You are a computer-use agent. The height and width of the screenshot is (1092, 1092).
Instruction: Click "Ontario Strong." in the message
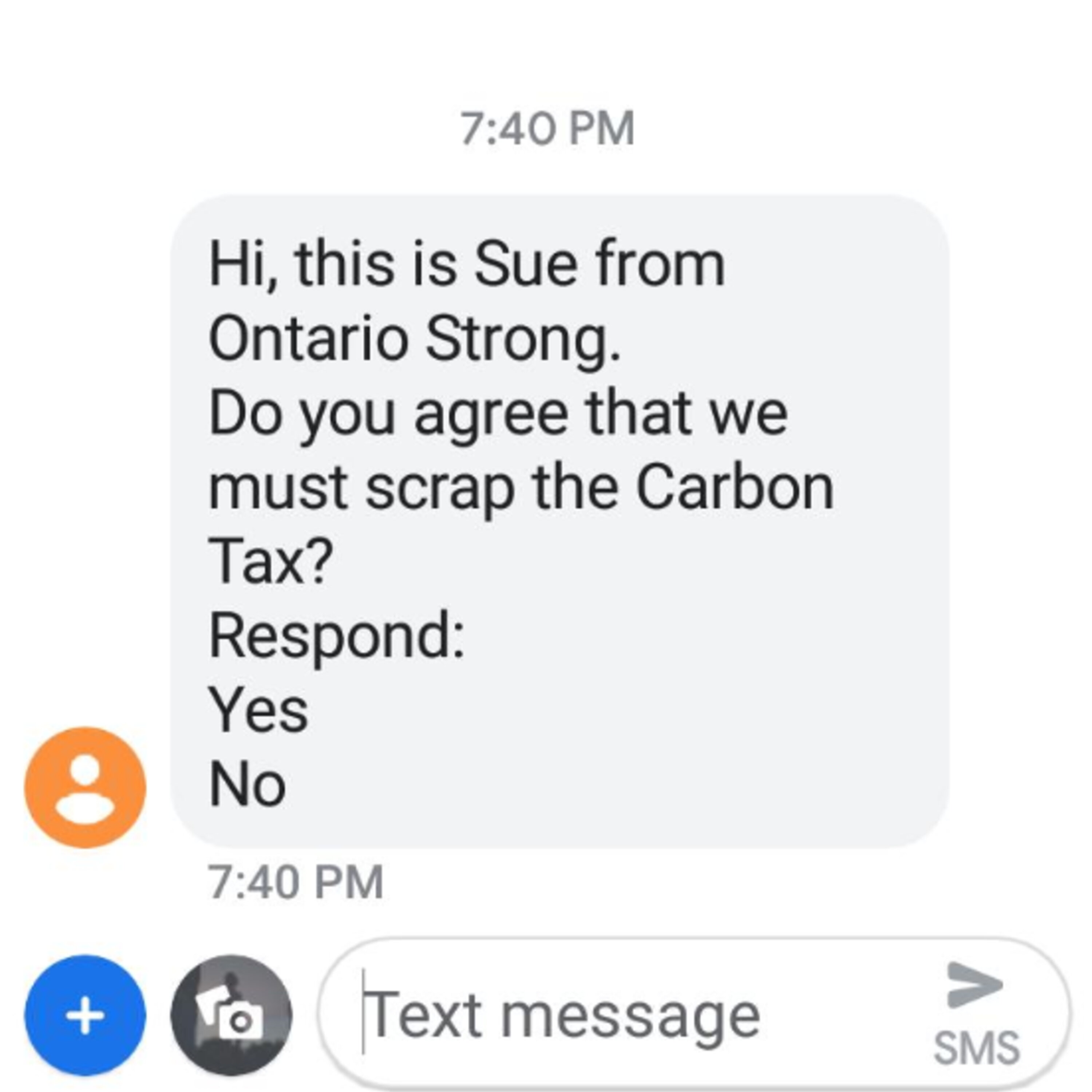pyautogui.click(x=414, y=339)
